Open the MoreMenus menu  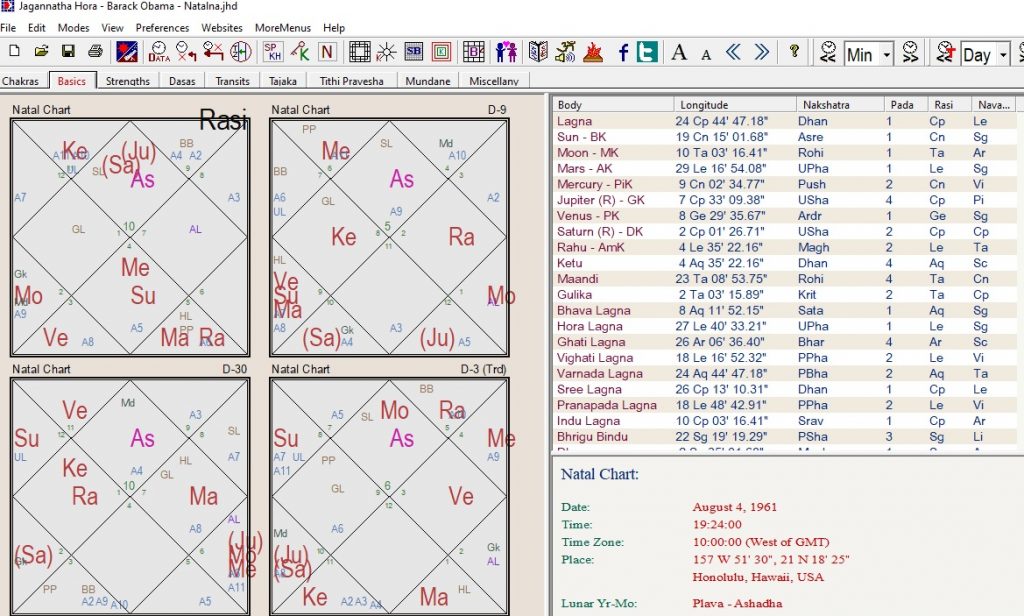(283, 27)
